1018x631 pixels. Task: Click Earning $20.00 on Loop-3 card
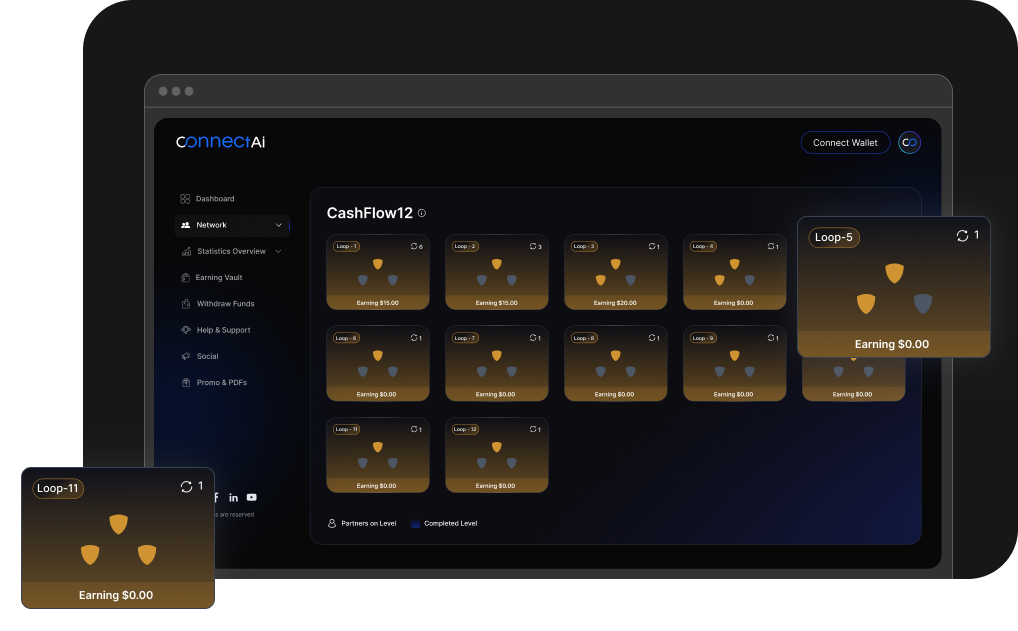[x=615, y=303]
